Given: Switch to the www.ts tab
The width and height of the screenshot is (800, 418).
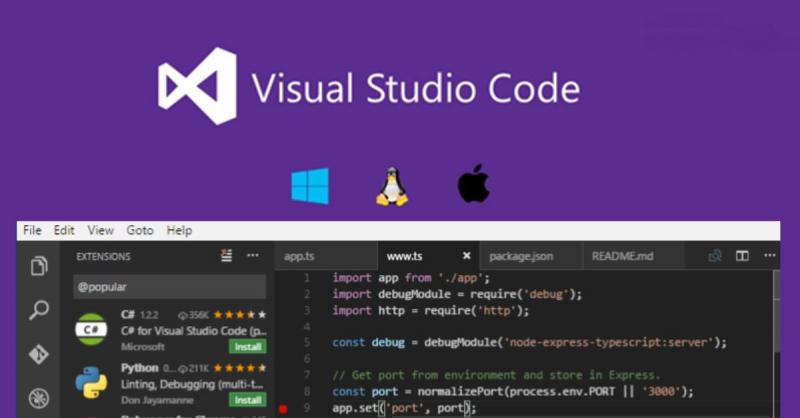Looking at the screenshot, I should point(429,256).
